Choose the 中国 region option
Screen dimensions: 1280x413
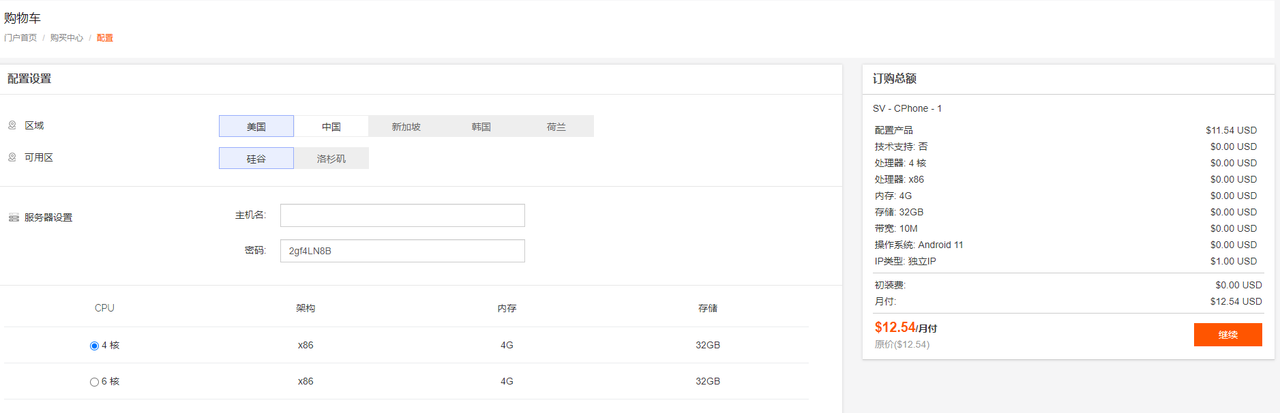(x=331, y=126)
